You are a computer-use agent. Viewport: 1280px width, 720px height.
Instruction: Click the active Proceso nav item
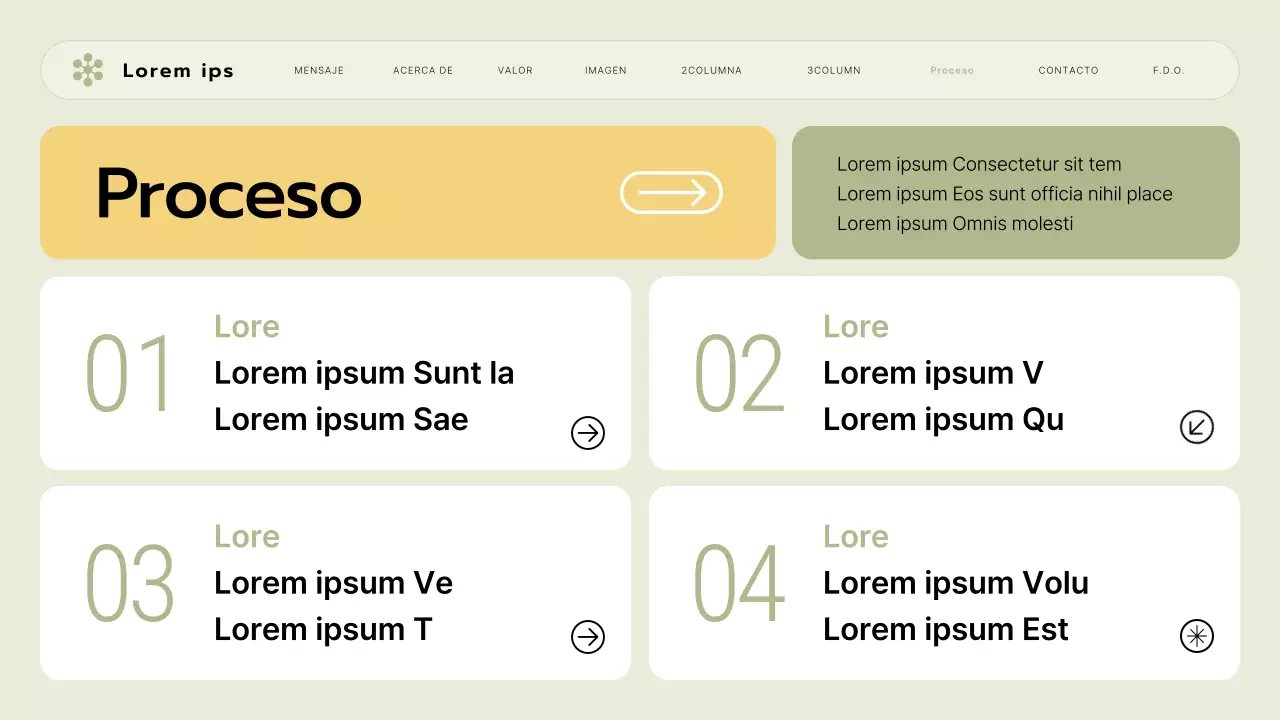(x=952, y=71)
